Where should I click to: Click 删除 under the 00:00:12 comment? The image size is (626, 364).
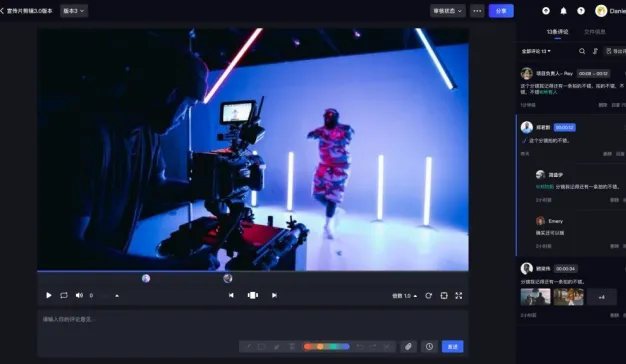click(x=607, y=154)
